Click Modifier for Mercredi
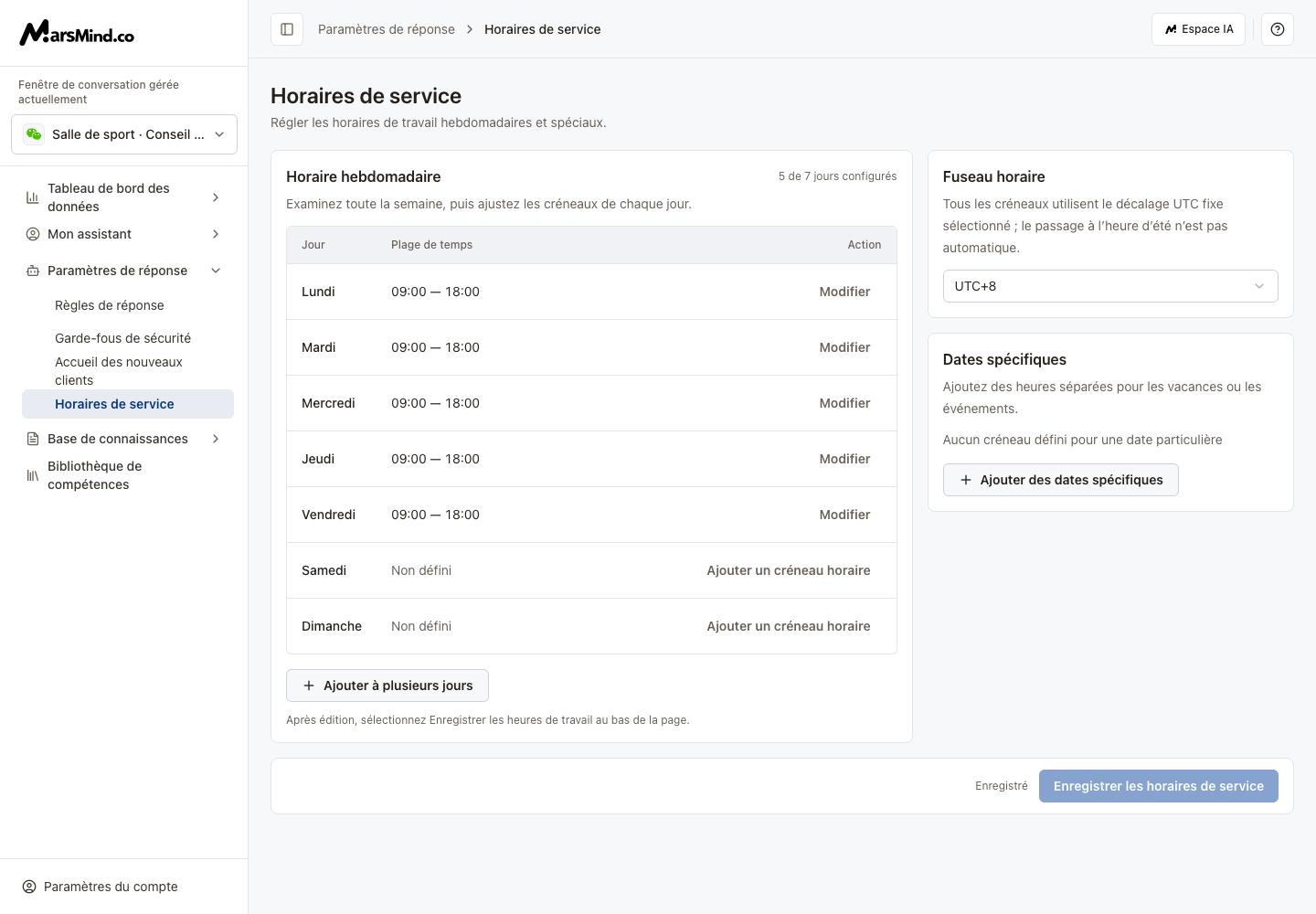1316x914 pixels. click(844, 403)
